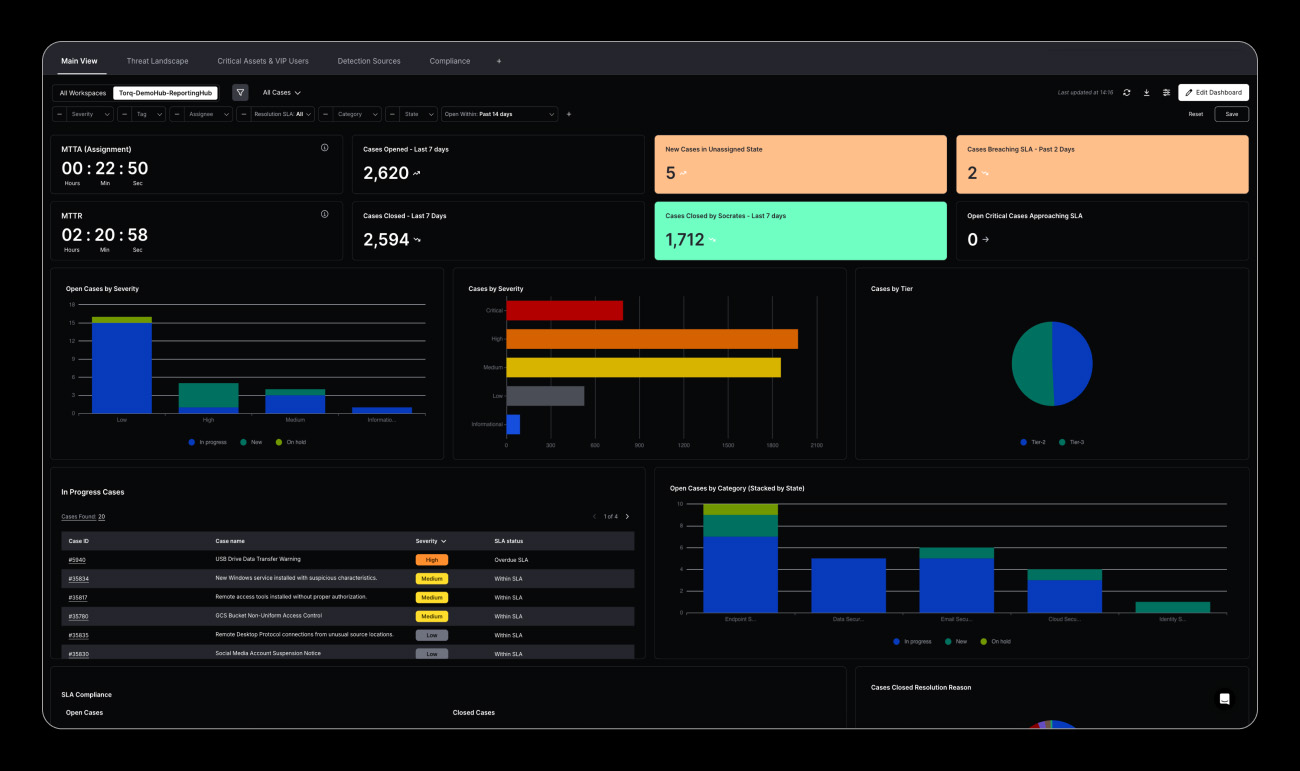
Task: Go to next page of In Progress Cases
Action: point(627,517)
